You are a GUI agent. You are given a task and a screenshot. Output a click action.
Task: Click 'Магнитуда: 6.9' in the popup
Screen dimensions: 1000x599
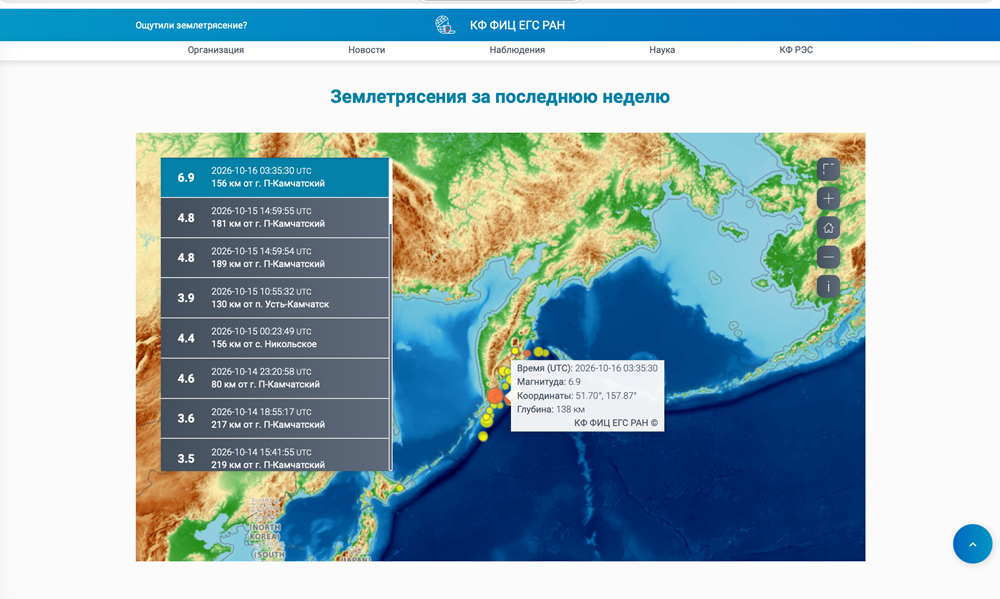tap(548, 382)
